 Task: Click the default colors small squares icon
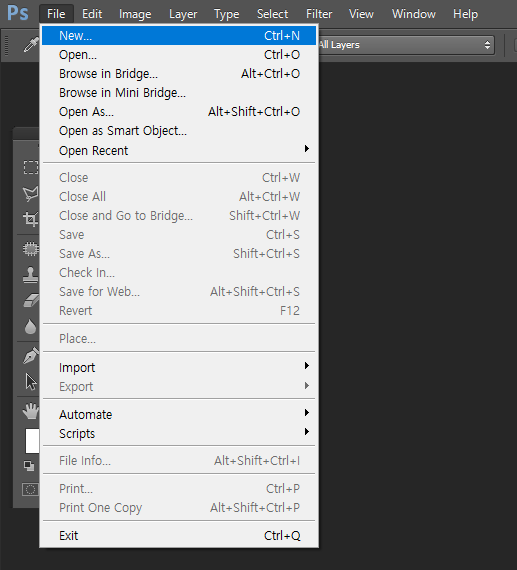pos(29,466)
